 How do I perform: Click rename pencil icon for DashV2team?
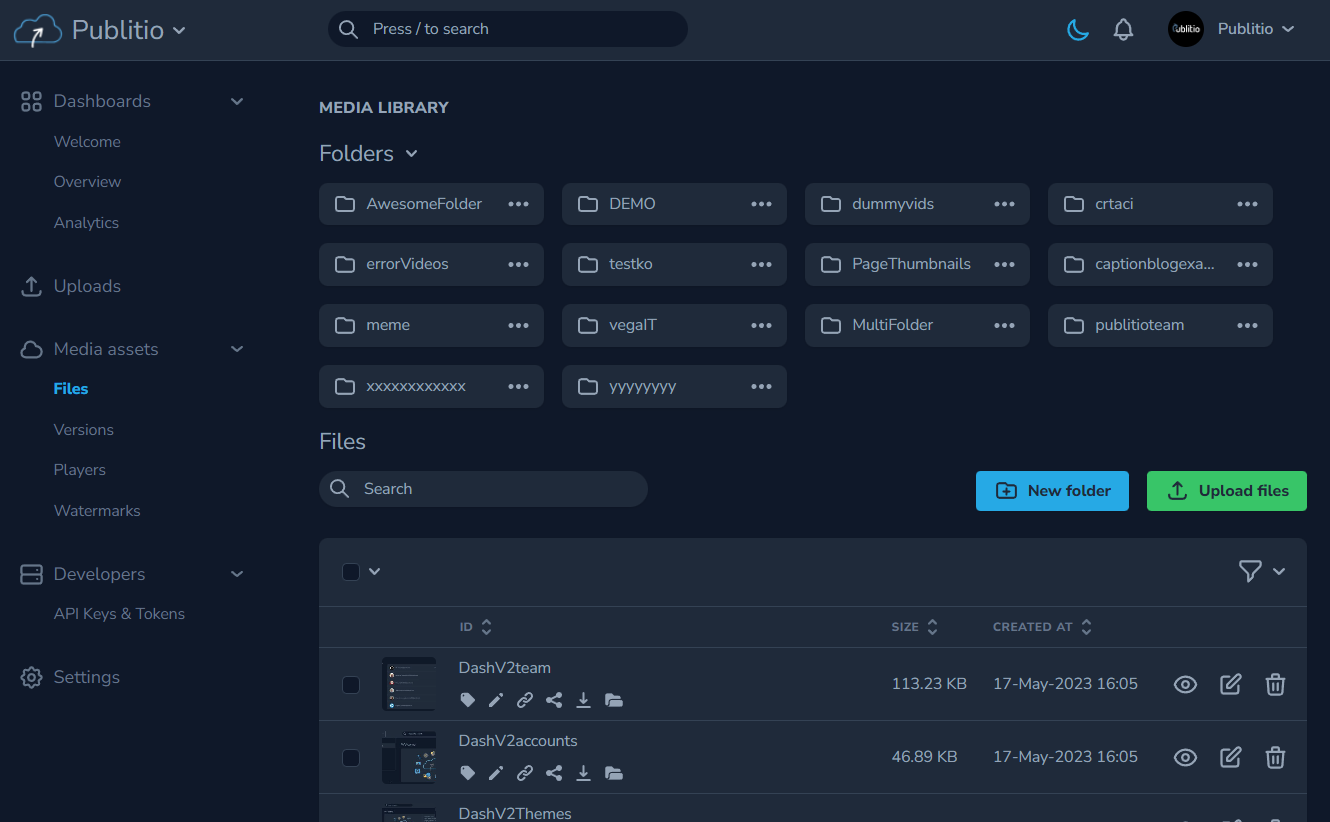pyautogui.click(x=496, y=700)
